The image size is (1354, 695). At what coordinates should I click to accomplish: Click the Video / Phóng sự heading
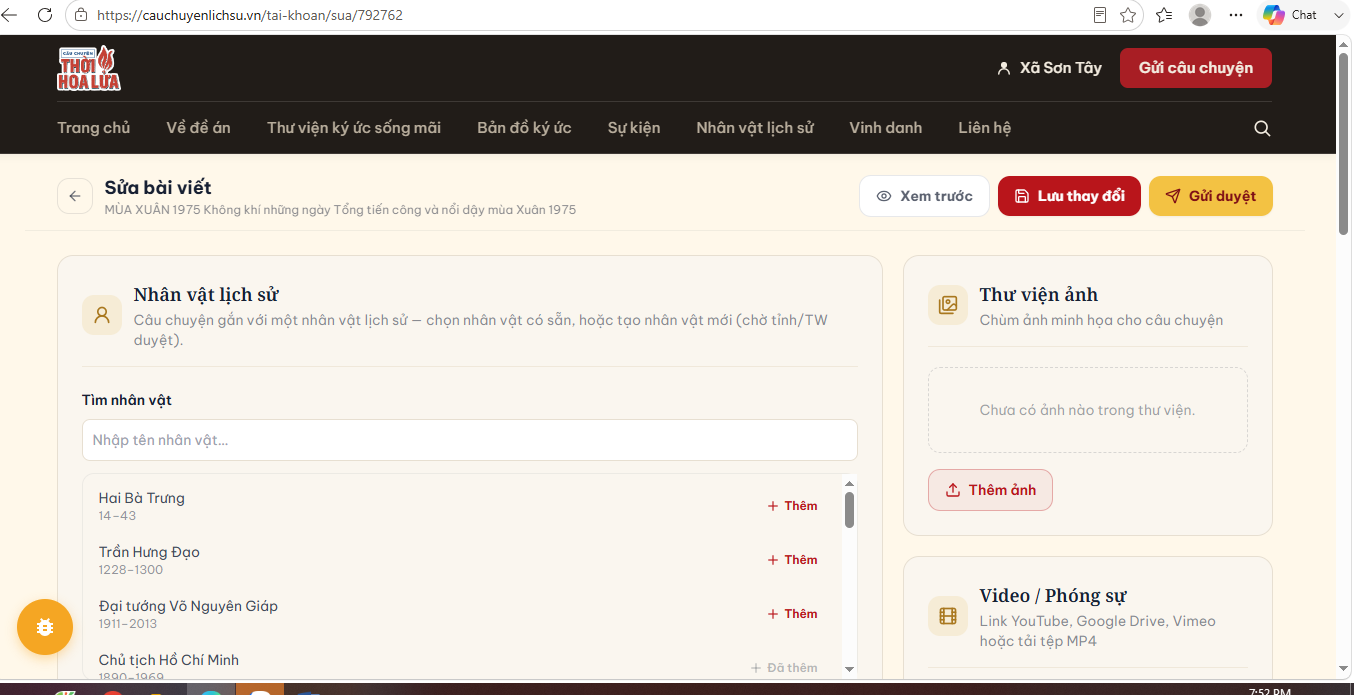1053,596
